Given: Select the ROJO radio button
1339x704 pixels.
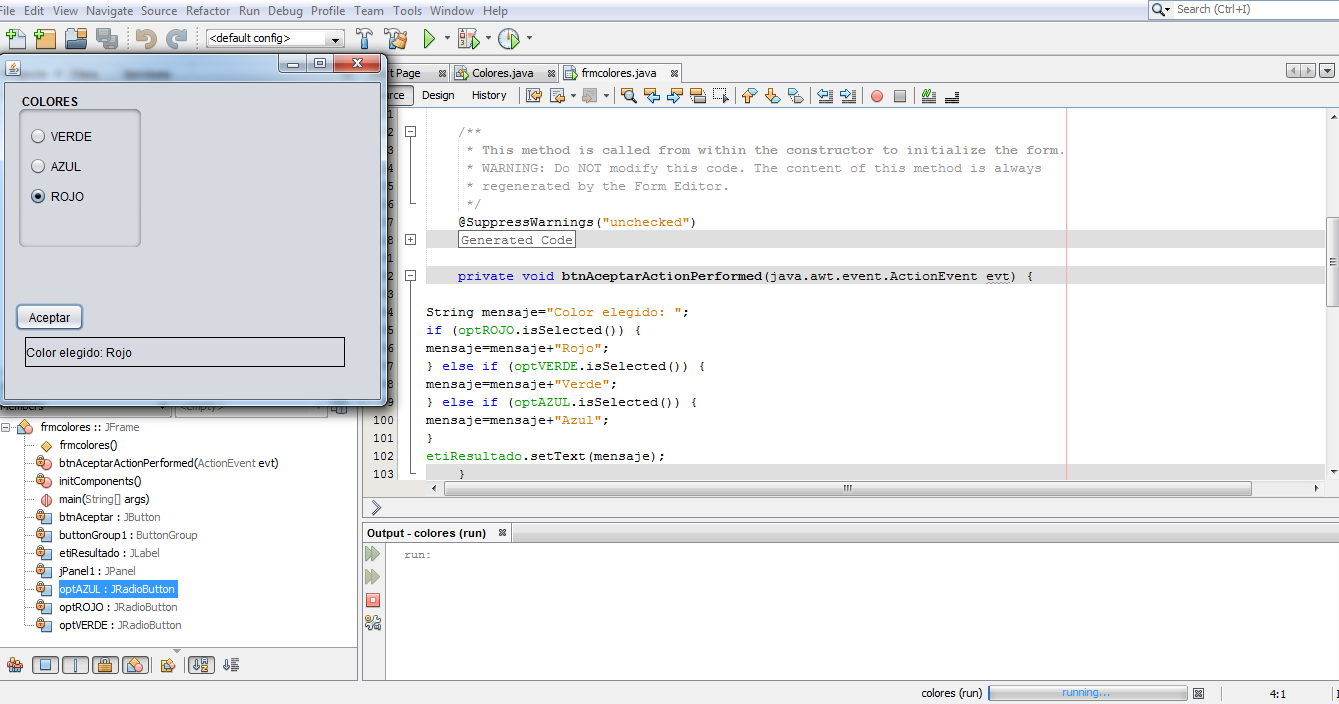Looking at the screenshot, I should click(37, 196).
